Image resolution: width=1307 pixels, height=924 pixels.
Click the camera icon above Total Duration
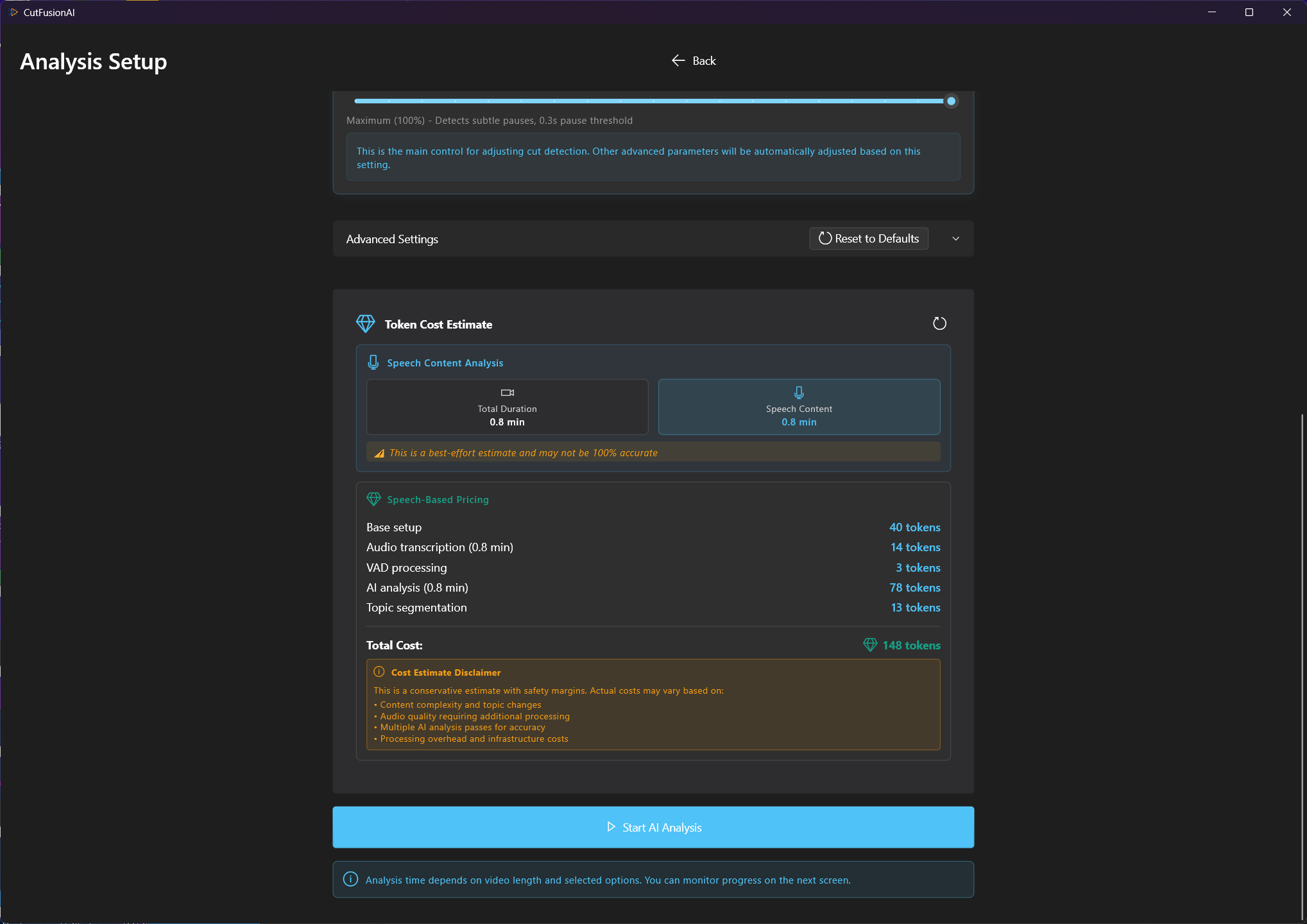coord(507,392)
